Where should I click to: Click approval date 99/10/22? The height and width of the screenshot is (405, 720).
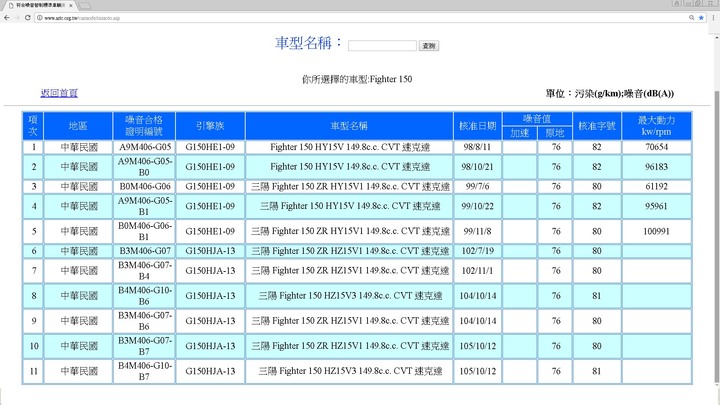(x=478, y=206)
